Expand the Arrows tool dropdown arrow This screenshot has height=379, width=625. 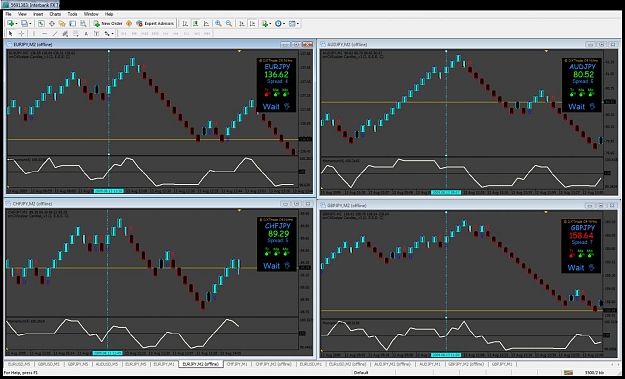click(113, 33)
